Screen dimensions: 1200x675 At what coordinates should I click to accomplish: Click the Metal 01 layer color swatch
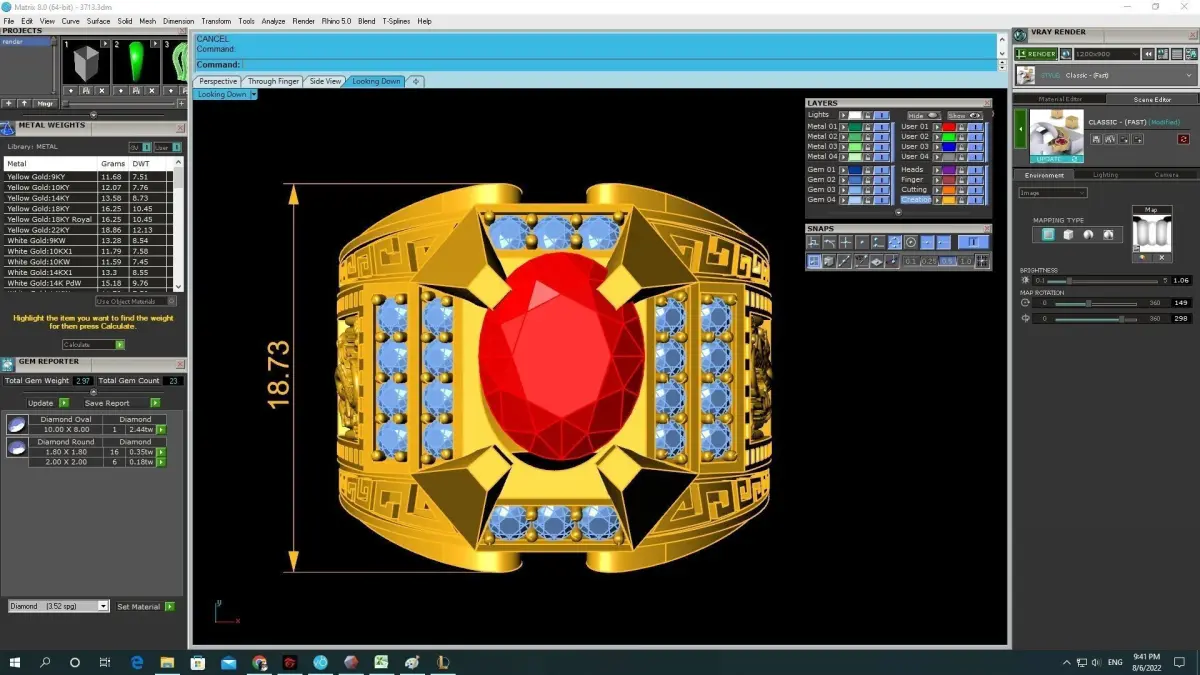pyautogui.click(x=855, y=127)
